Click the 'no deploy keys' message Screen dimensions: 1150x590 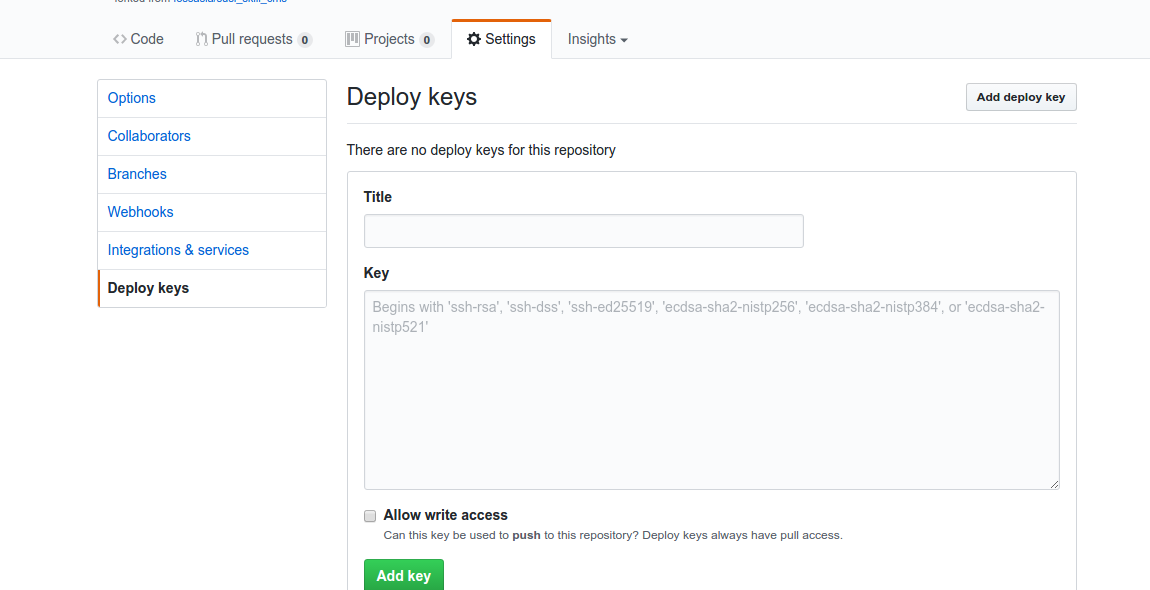click(481, 150)
